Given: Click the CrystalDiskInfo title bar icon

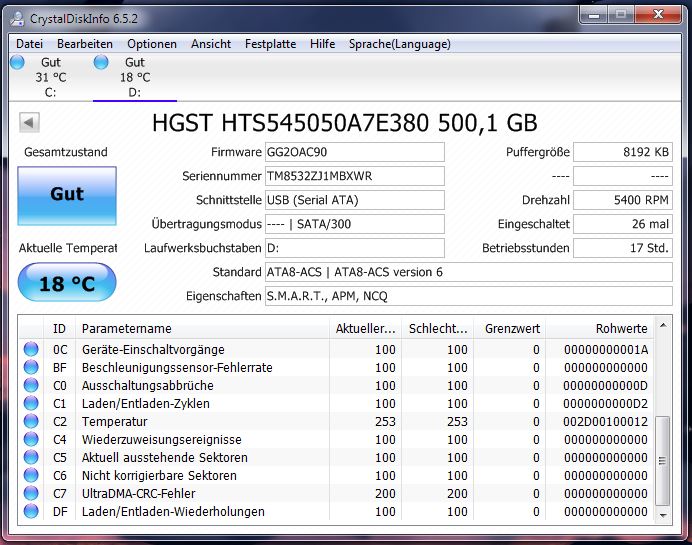Looking at the screenshot, I should [x=17, y=19].
